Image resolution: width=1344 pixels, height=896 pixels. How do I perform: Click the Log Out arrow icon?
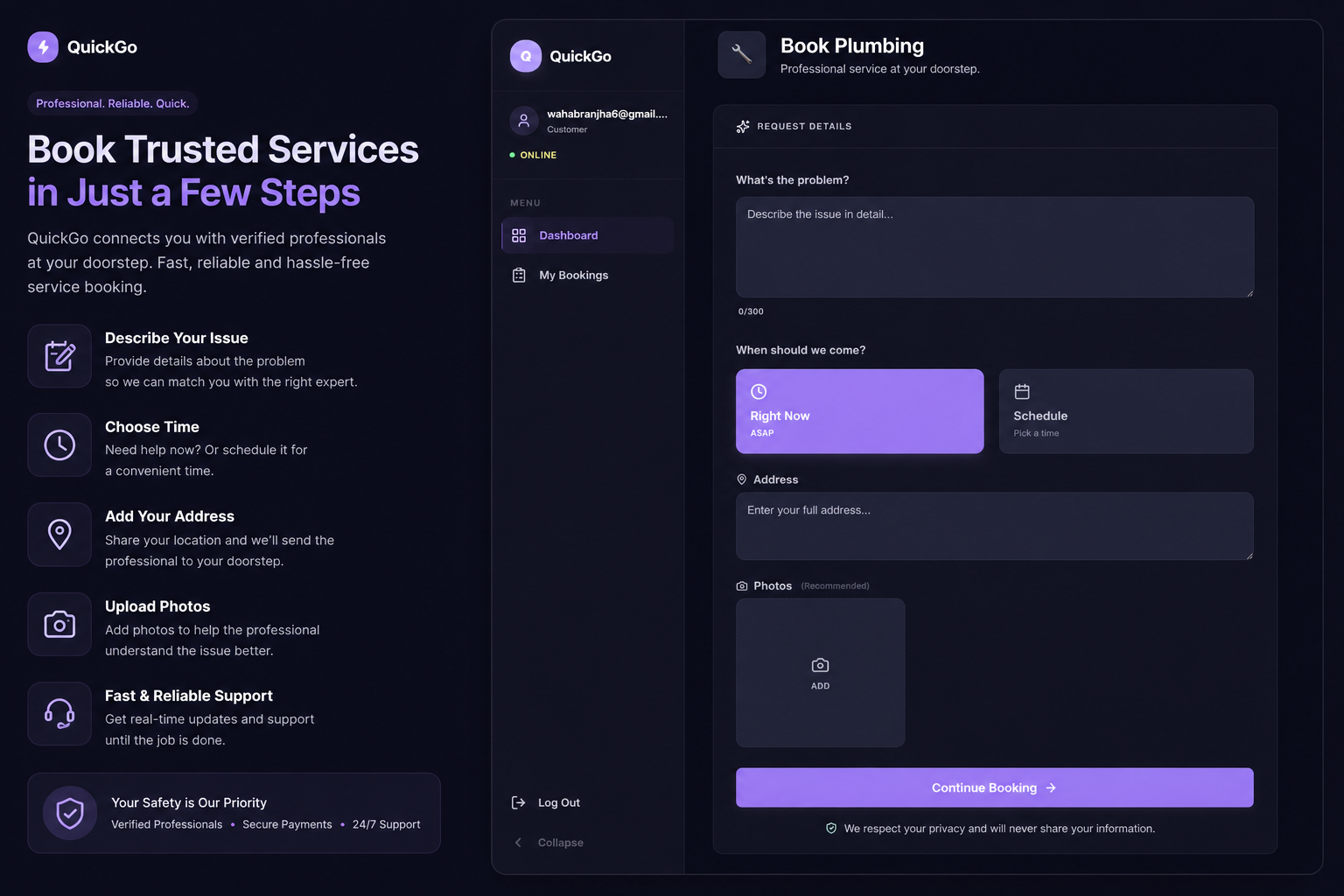[x=518, y=802]
